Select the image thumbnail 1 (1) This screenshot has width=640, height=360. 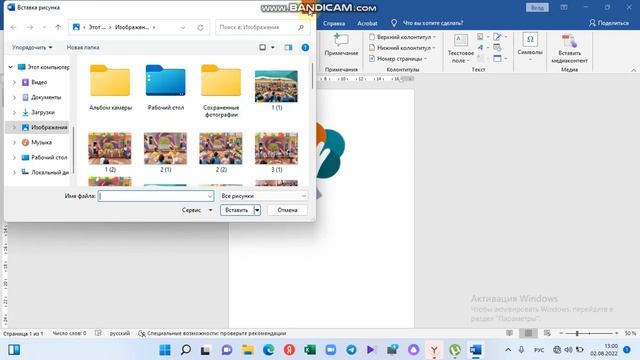[x=276, y=90]
